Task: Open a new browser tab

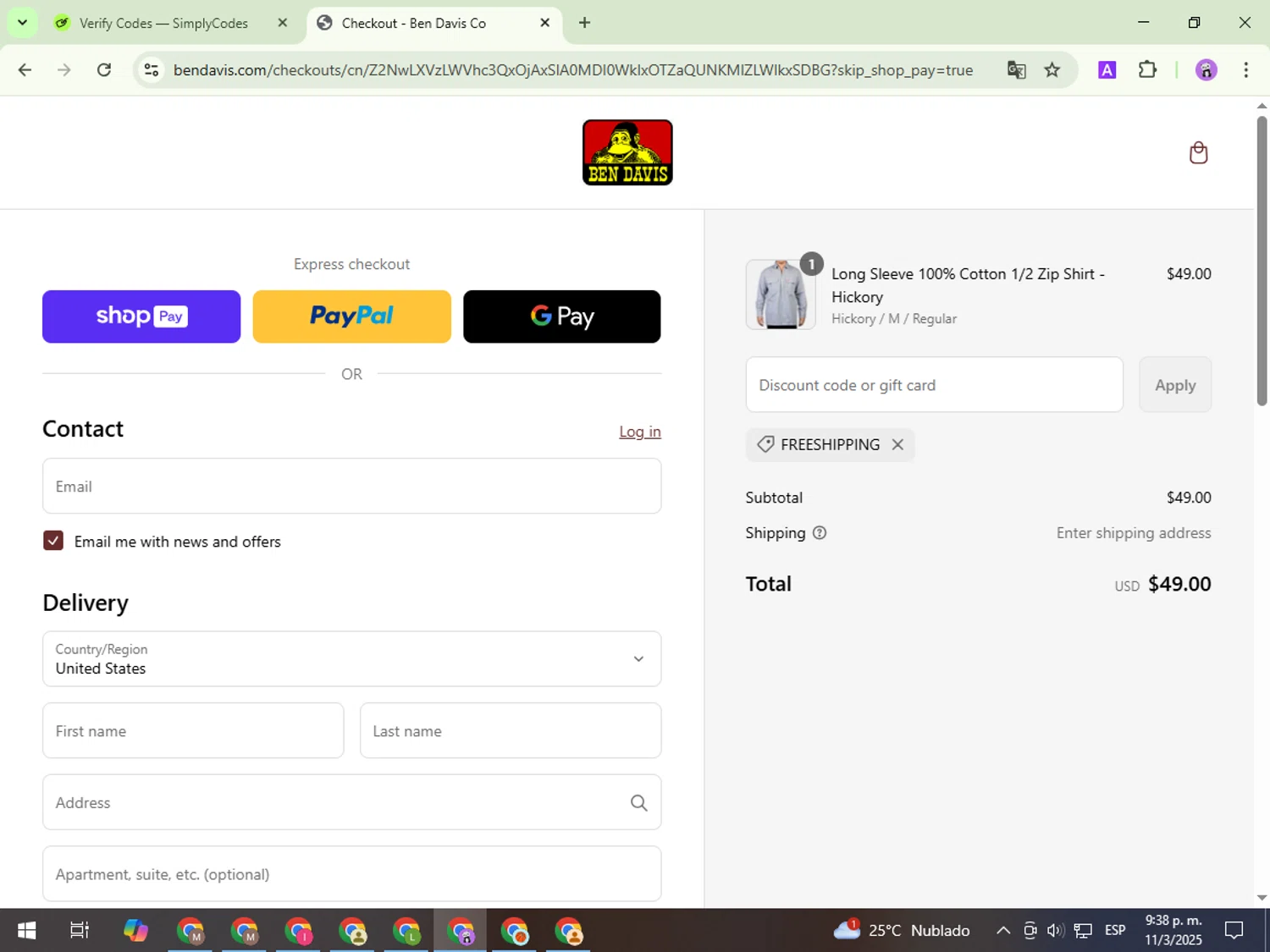Action: pos(584,23)
